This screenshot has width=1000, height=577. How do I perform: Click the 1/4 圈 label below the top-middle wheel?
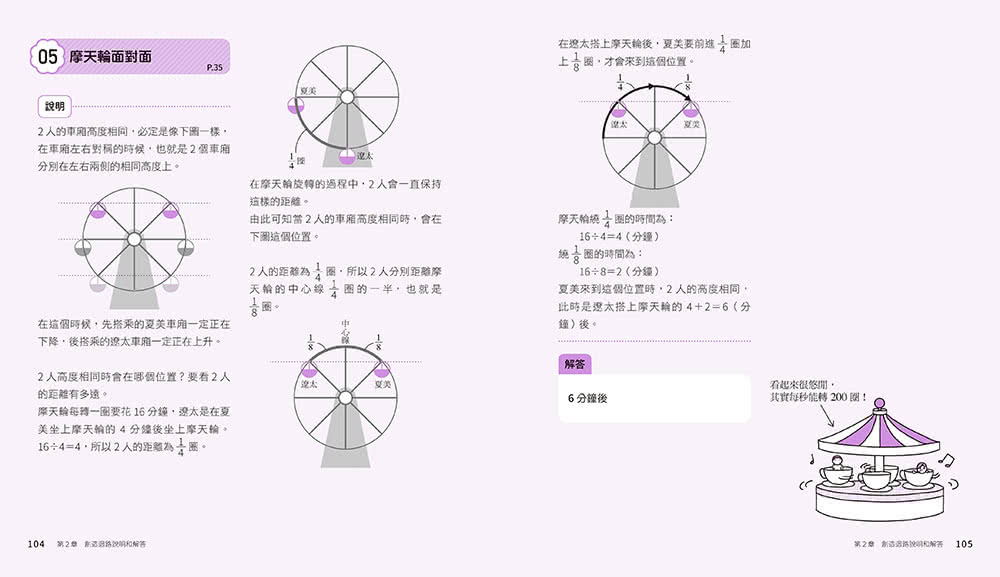coord(295,160)
